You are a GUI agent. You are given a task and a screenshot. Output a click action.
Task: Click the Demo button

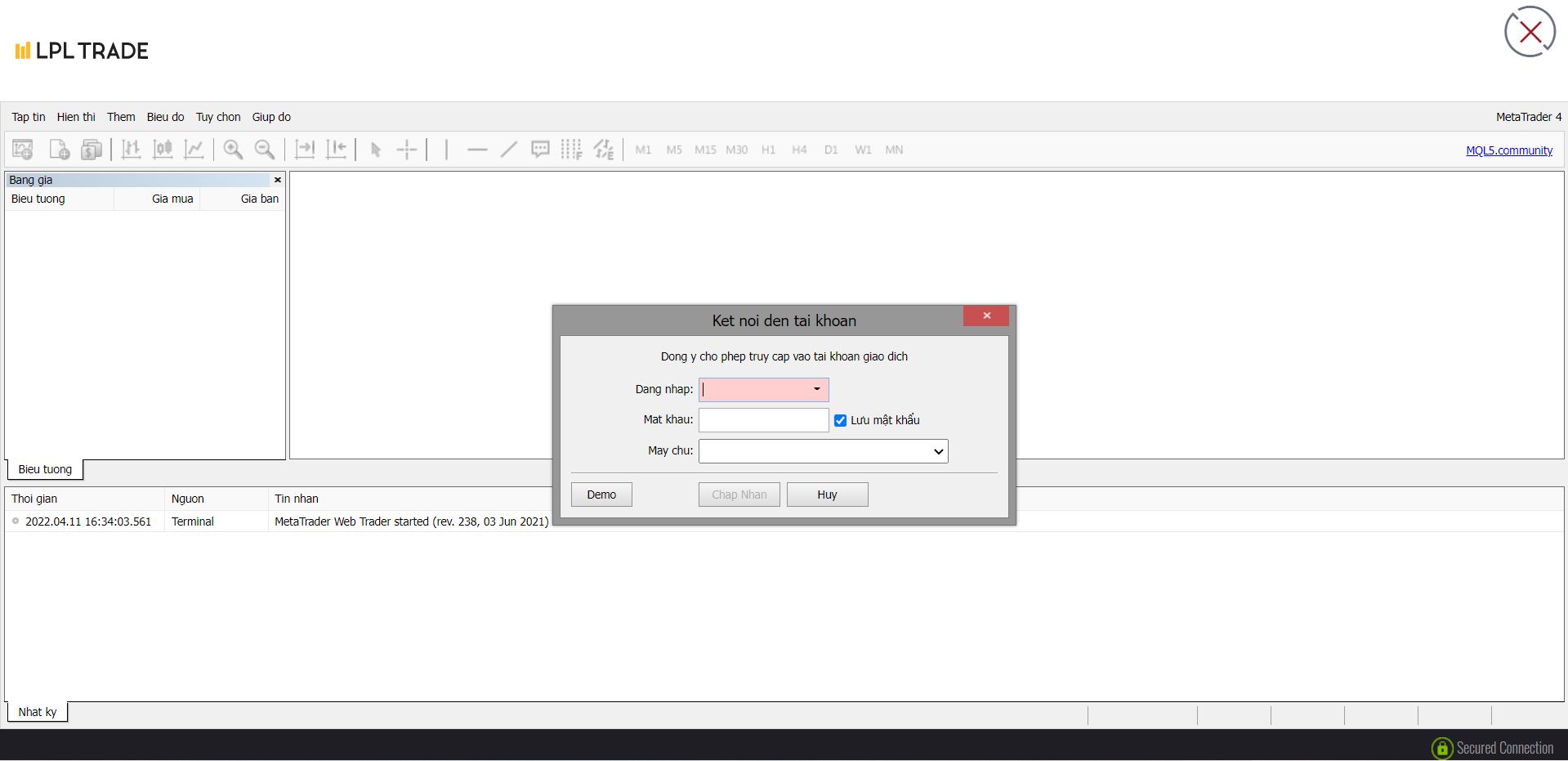tap(601, 495)
